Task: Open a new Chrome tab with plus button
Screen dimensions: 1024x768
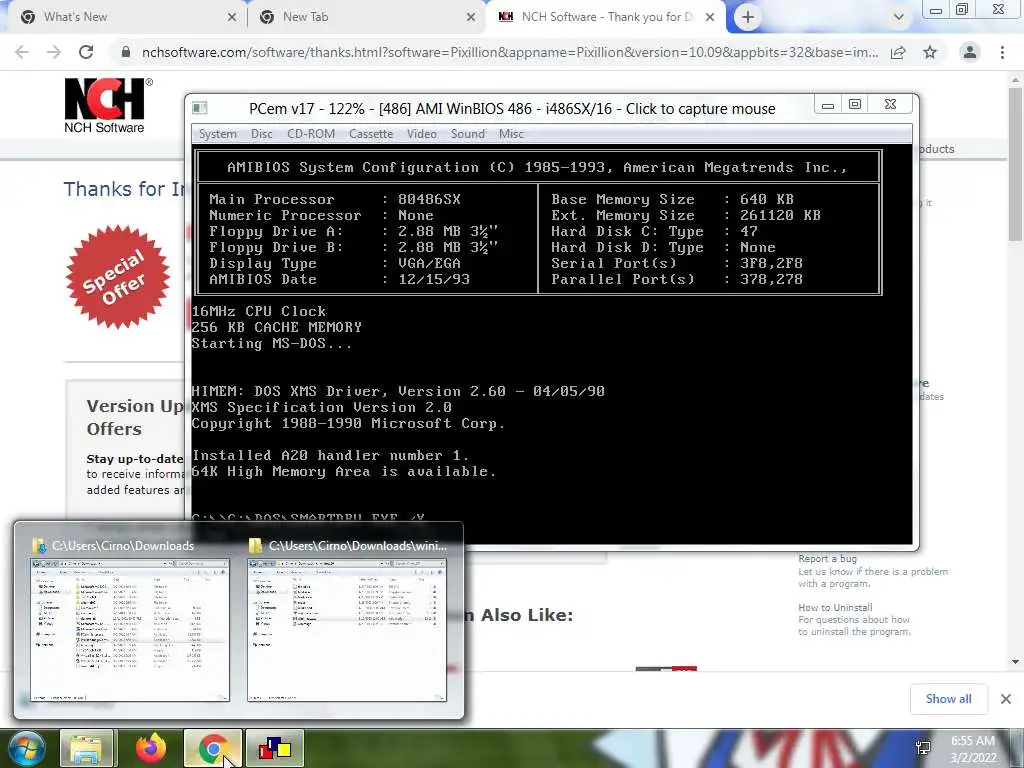Action: pyautogui.click(x=748, y=18)
